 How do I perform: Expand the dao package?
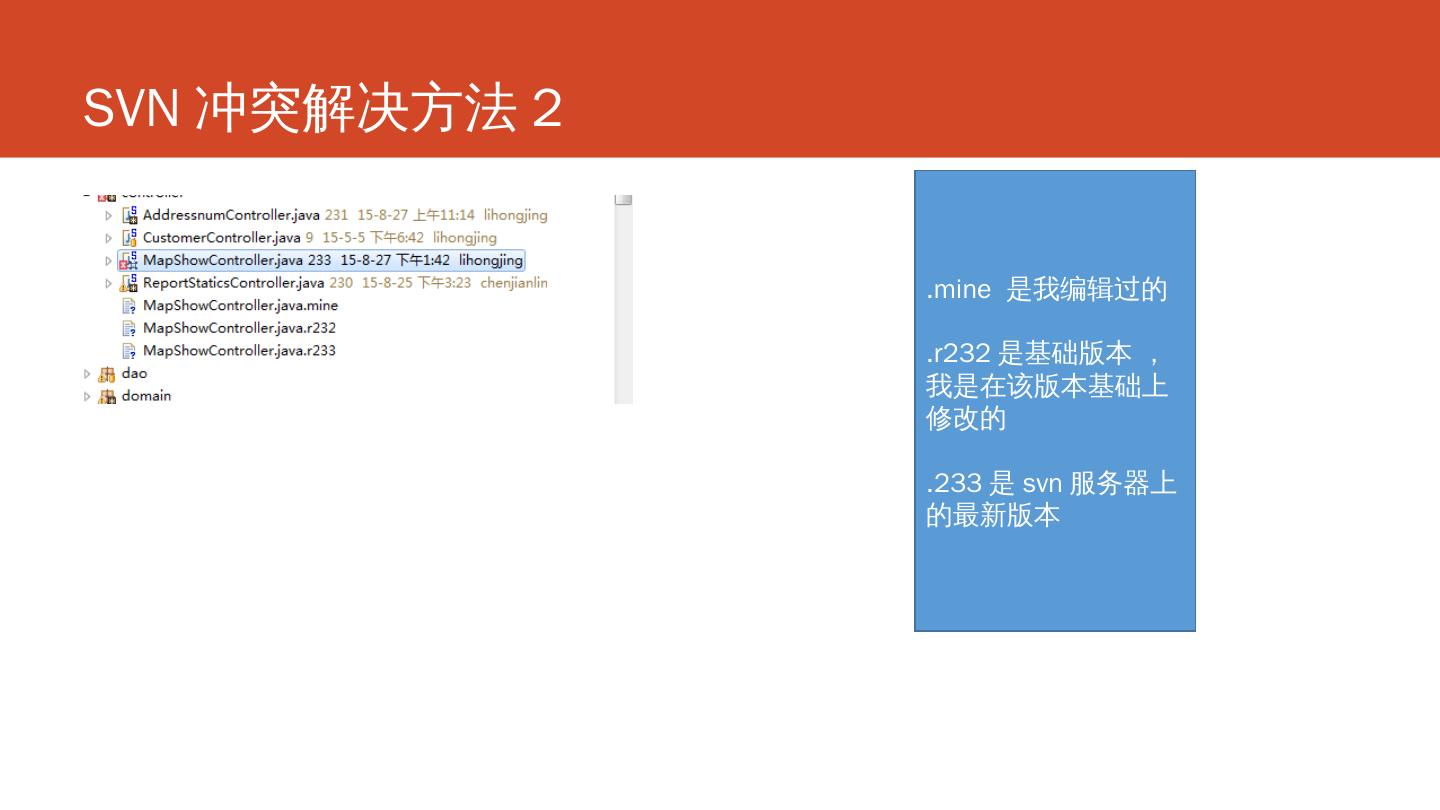coord(87,374)
